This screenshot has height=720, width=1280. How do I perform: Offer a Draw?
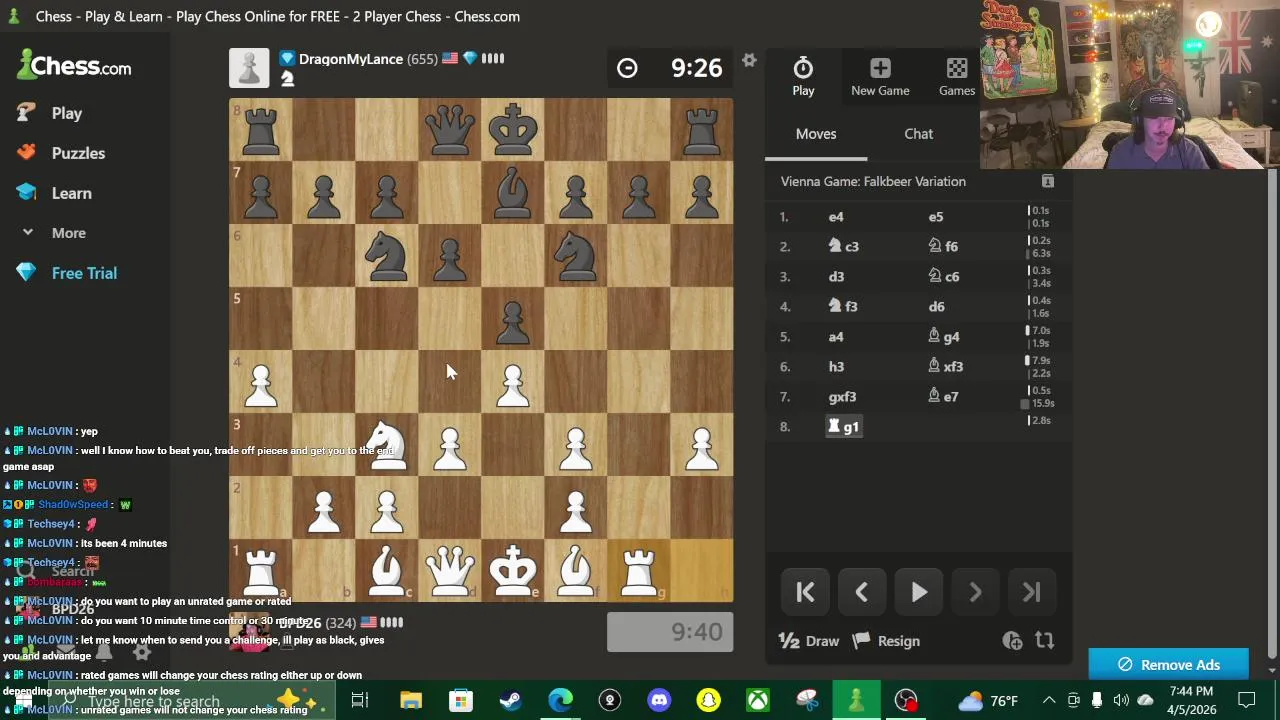click(809, 641)
